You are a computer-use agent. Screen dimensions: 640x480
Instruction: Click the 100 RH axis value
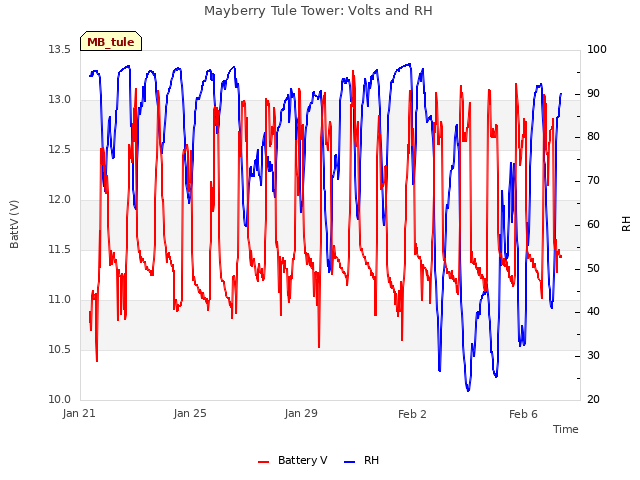point(597,49)
